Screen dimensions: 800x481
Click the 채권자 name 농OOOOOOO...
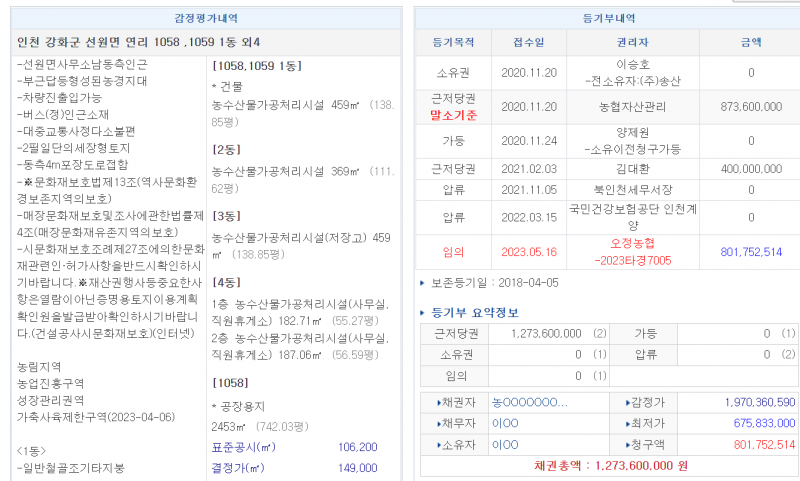point(529,401)
